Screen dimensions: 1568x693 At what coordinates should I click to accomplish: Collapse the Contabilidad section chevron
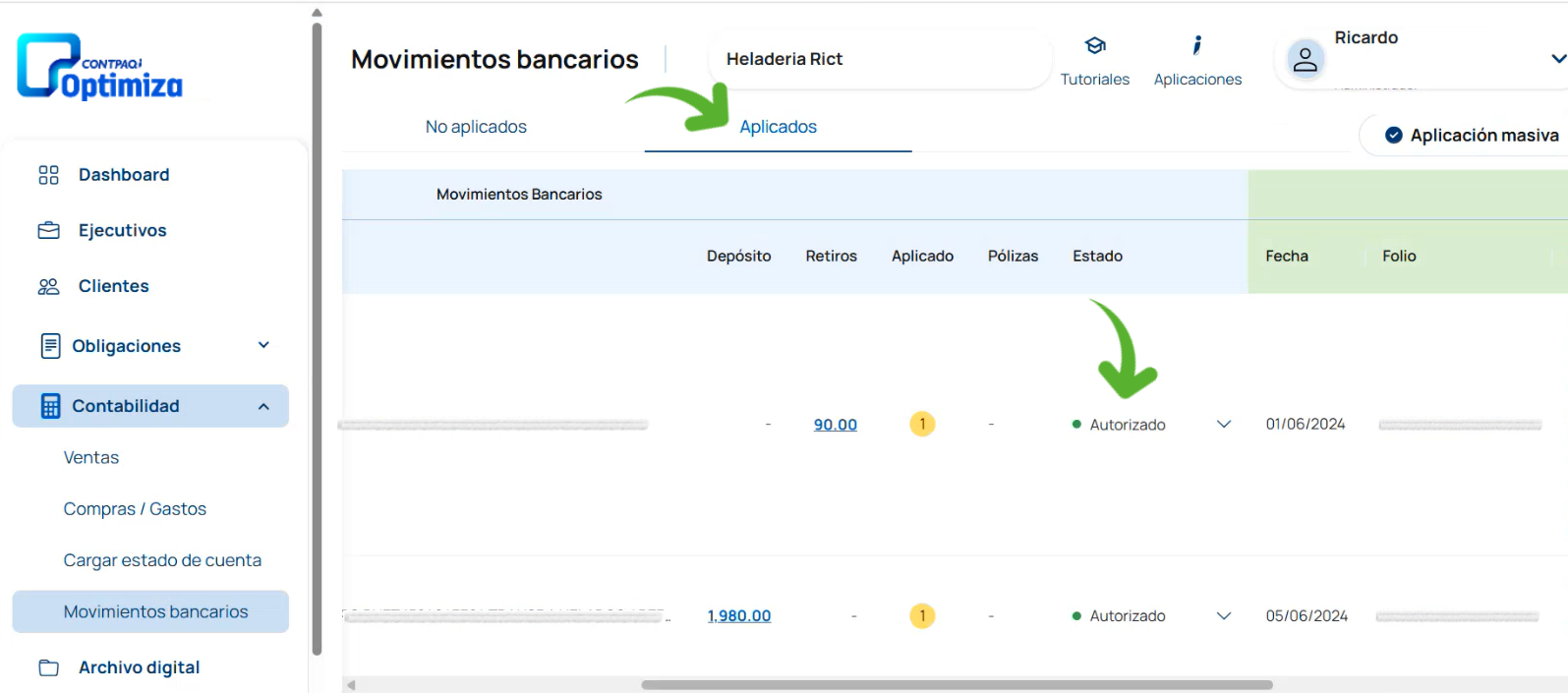point(263,406)
